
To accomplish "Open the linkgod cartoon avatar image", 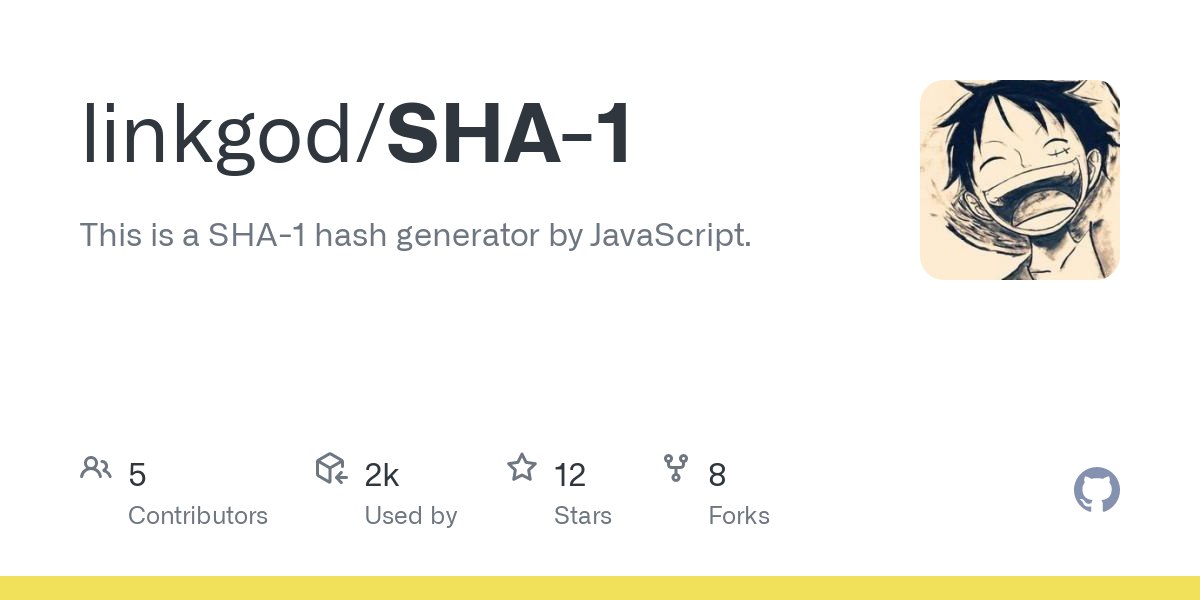I will tap(1019, 180).
